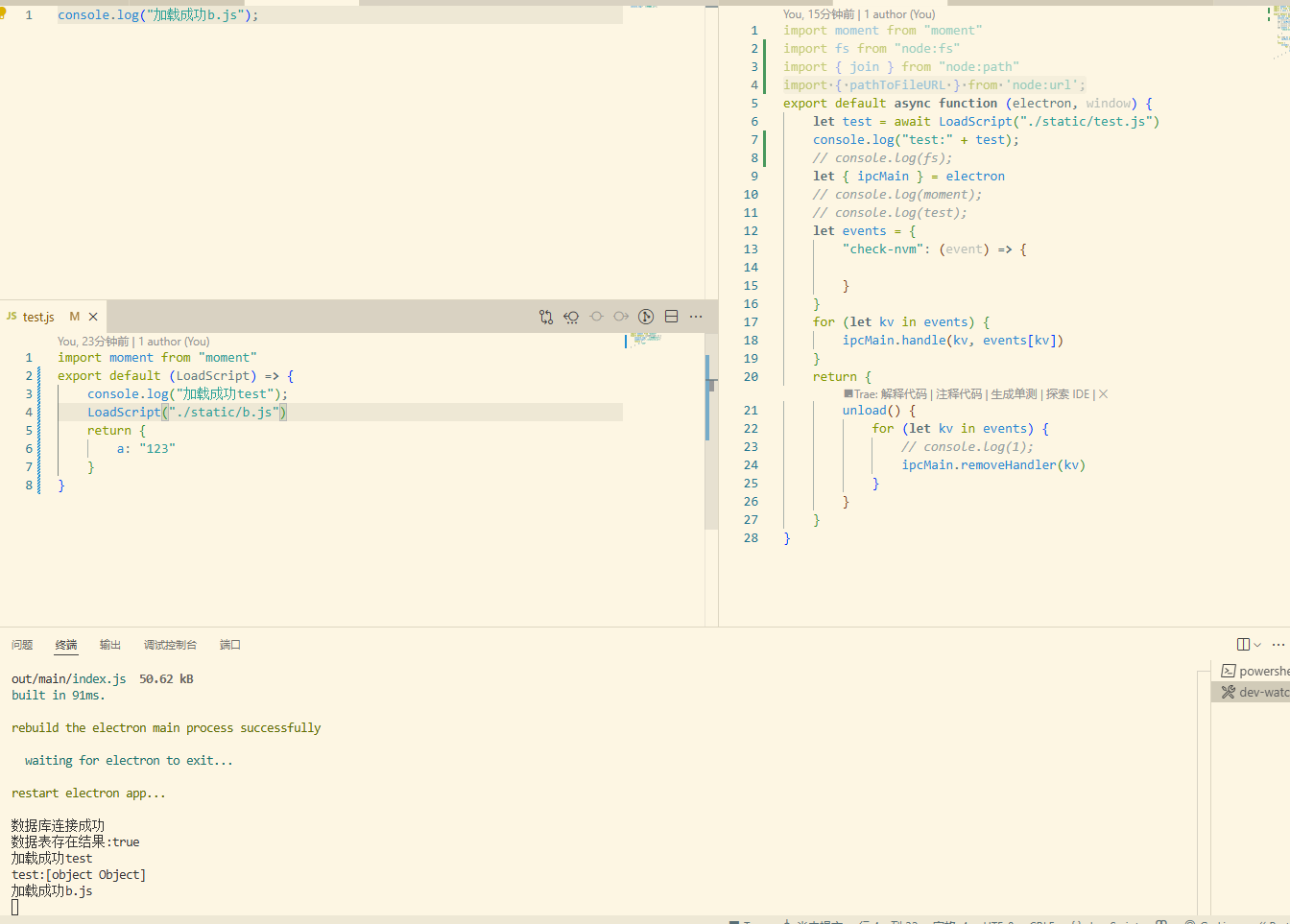Click the test.js editor minimap
The width and height of the screenshot is (1290, 924).
[646, 338]
